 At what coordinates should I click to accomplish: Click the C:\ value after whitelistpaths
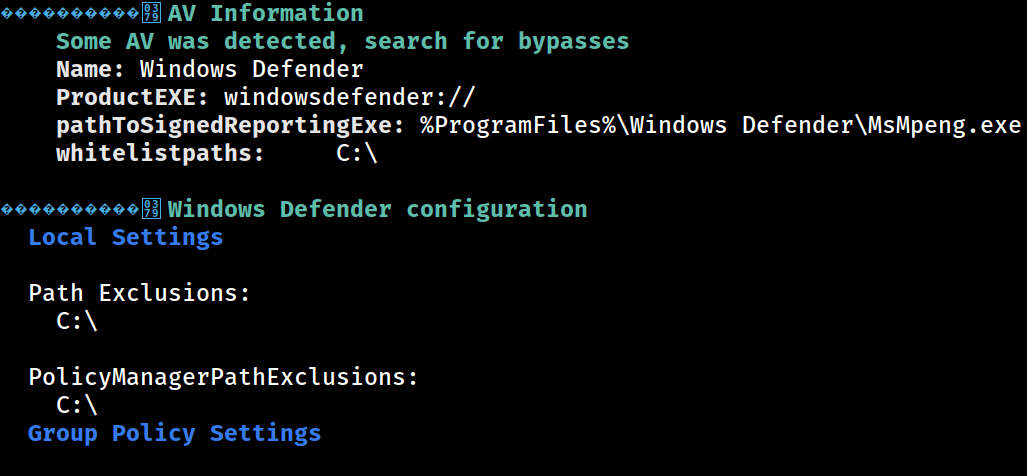[x=357, y=154]
